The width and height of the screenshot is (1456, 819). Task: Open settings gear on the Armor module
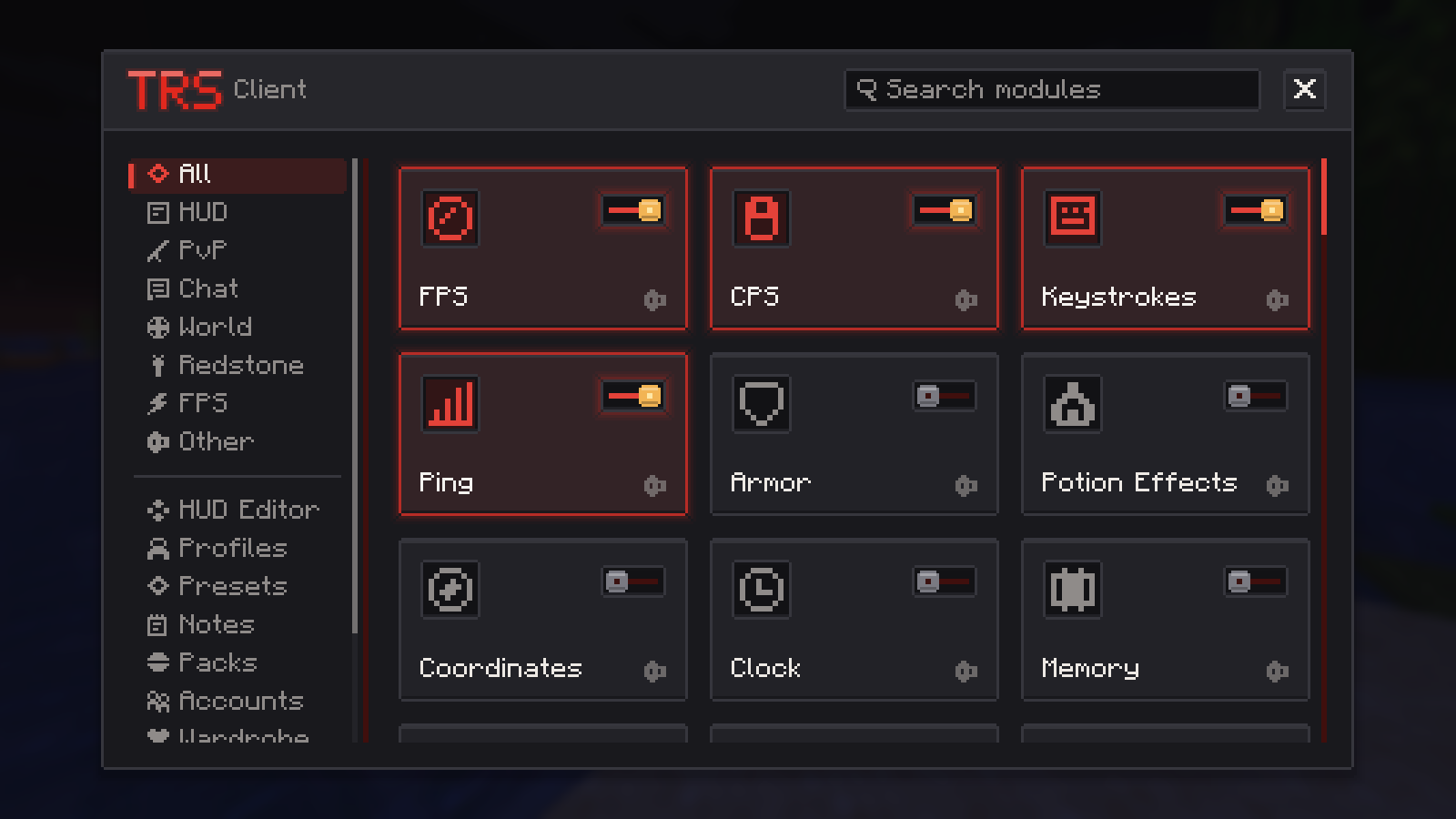click(x=966, y=485)
